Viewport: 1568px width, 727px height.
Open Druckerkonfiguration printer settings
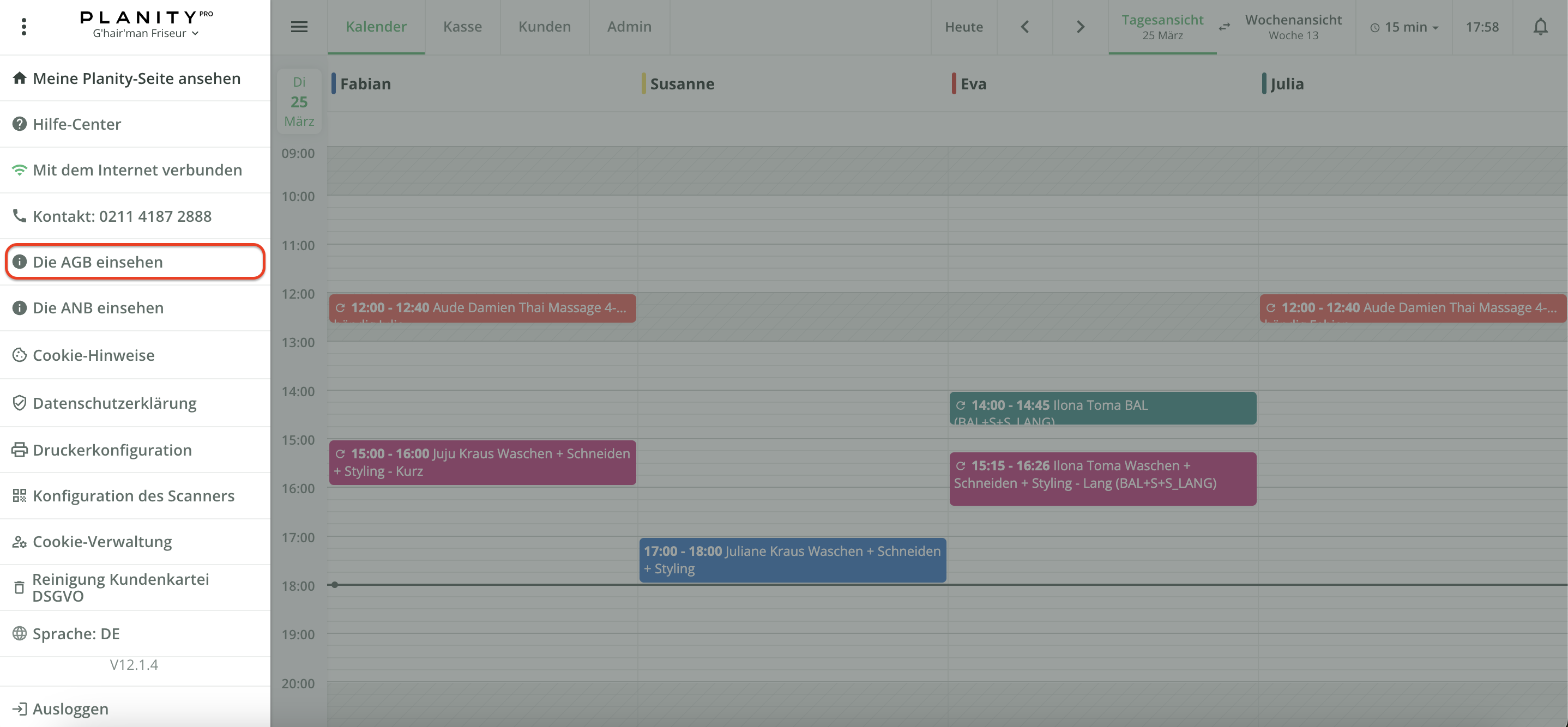(112, 450)
